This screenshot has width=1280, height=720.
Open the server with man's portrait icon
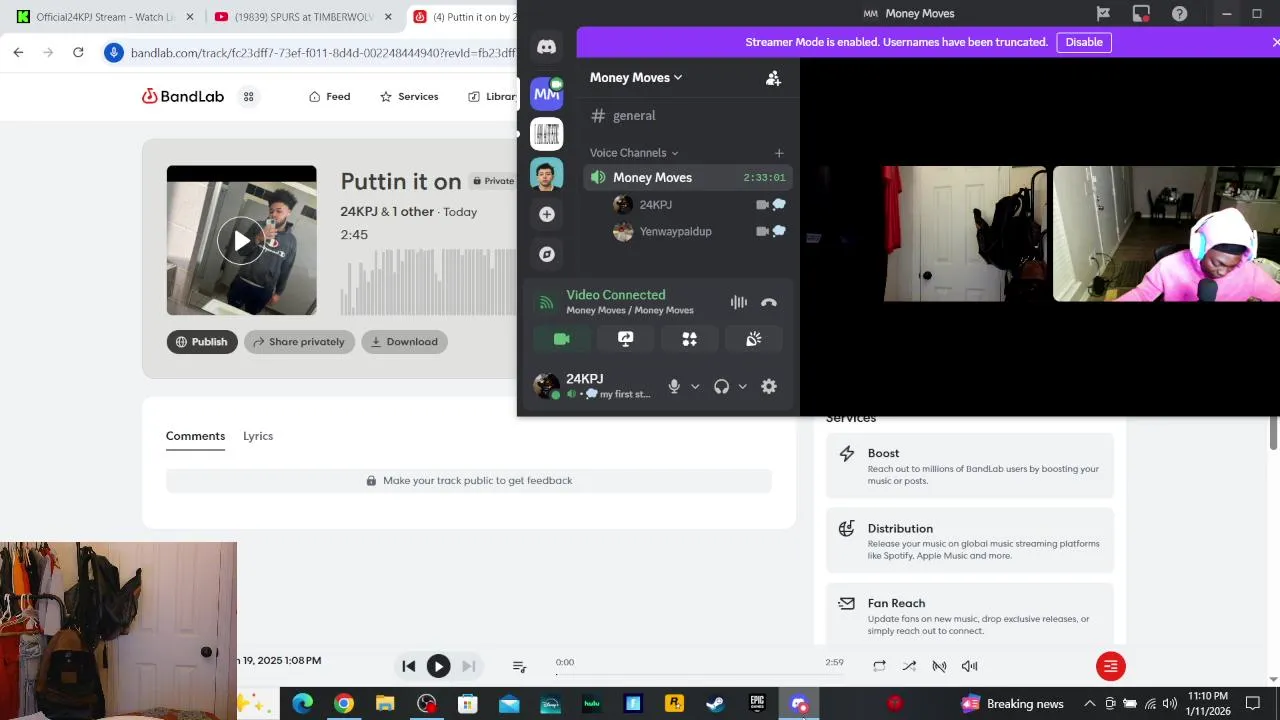(546, 174)
